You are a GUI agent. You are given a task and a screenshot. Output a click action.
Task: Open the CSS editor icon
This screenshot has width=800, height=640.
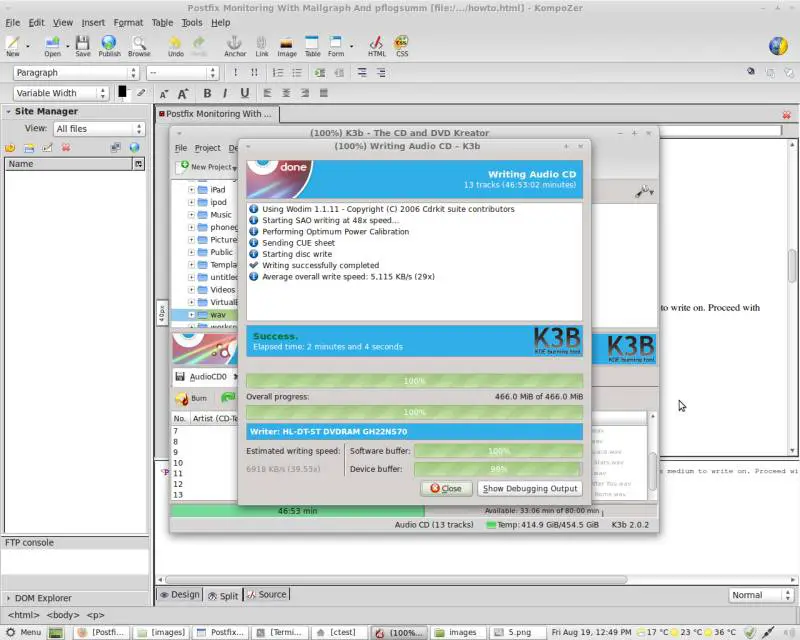point(402,45)
